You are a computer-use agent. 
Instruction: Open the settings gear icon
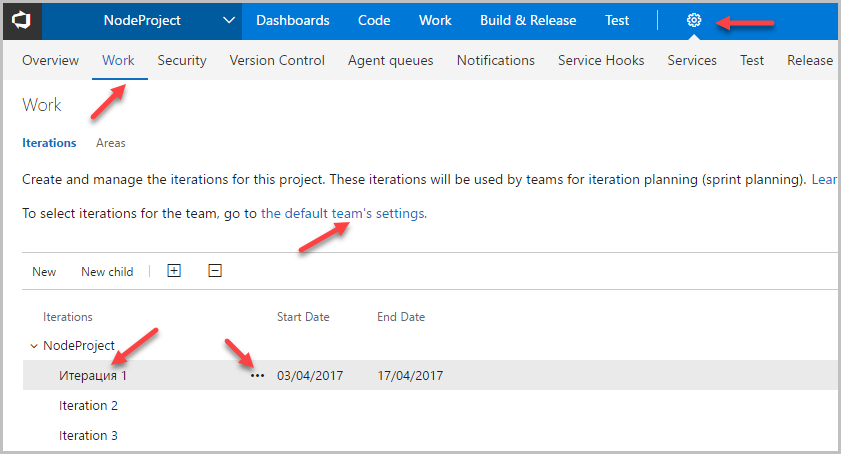point(694,20)
